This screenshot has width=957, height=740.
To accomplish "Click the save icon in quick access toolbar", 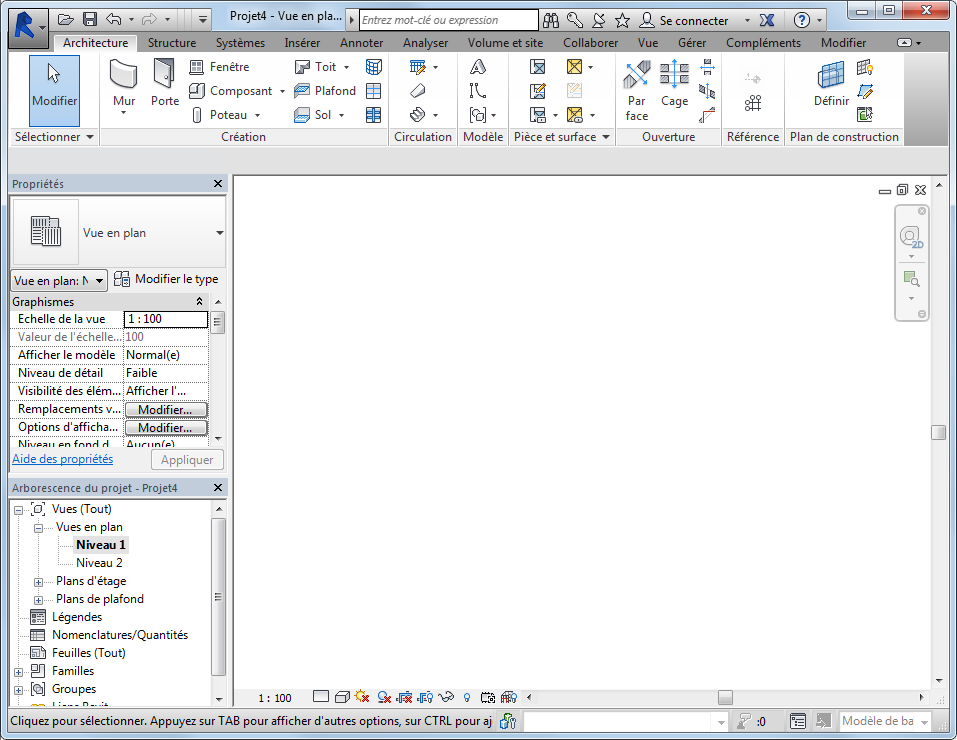I will tap(90, 20).
